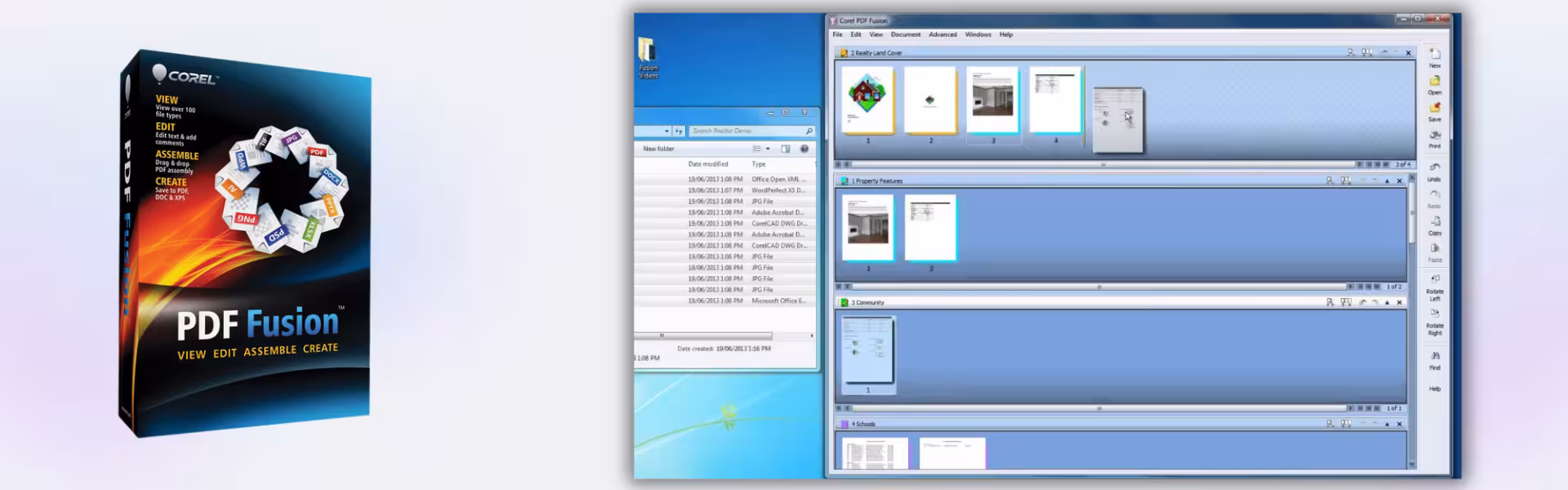Select page 4 thumbnail in Realty Land Cover
Image resolution: width=1568 pixels, height=490 pixels.
[x=1055, y=100]
